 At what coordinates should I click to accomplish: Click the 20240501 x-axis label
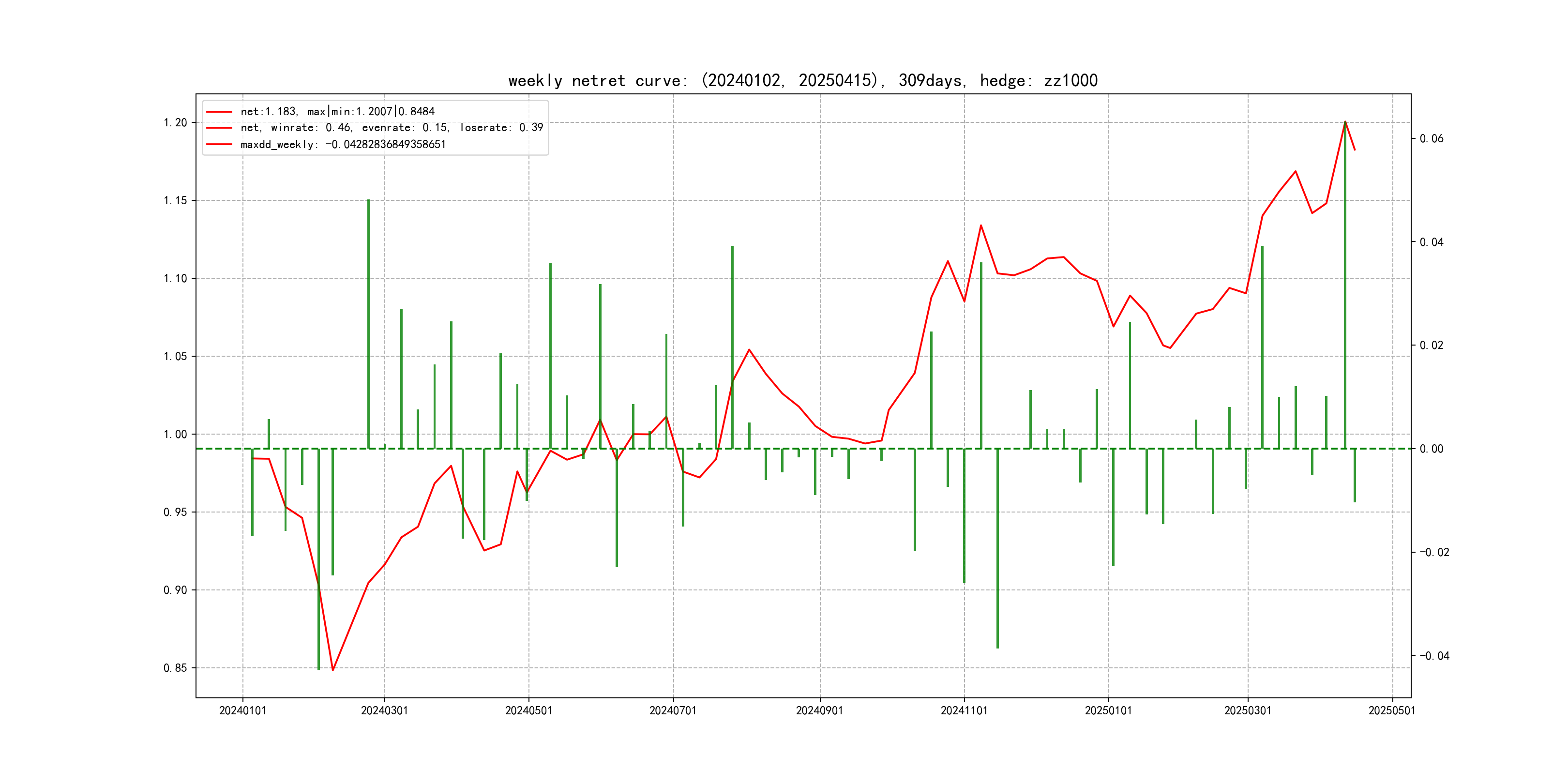click(528, 710)
